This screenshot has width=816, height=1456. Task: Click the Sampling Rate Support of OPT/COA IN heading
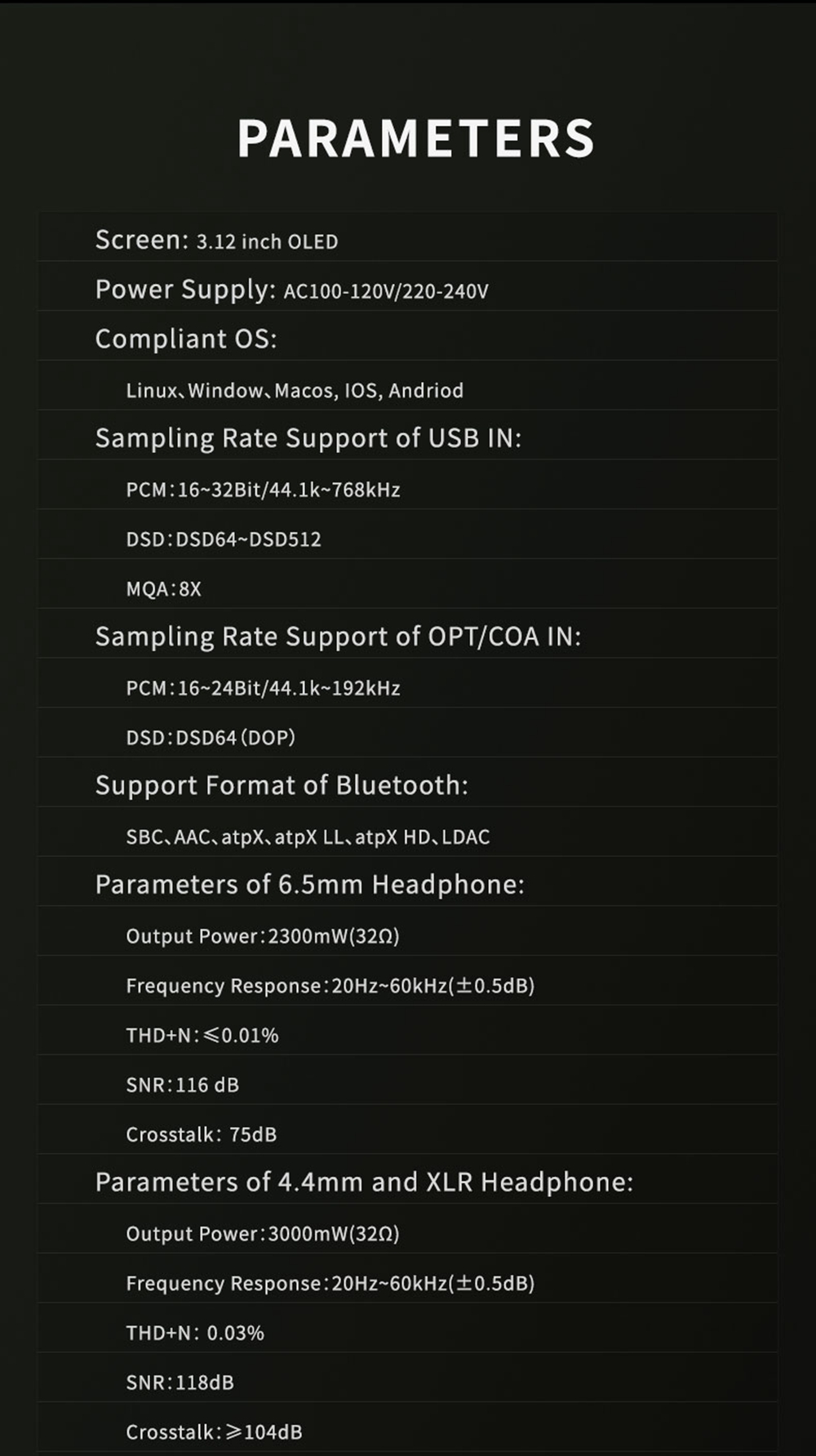click(x=338, y=637)
